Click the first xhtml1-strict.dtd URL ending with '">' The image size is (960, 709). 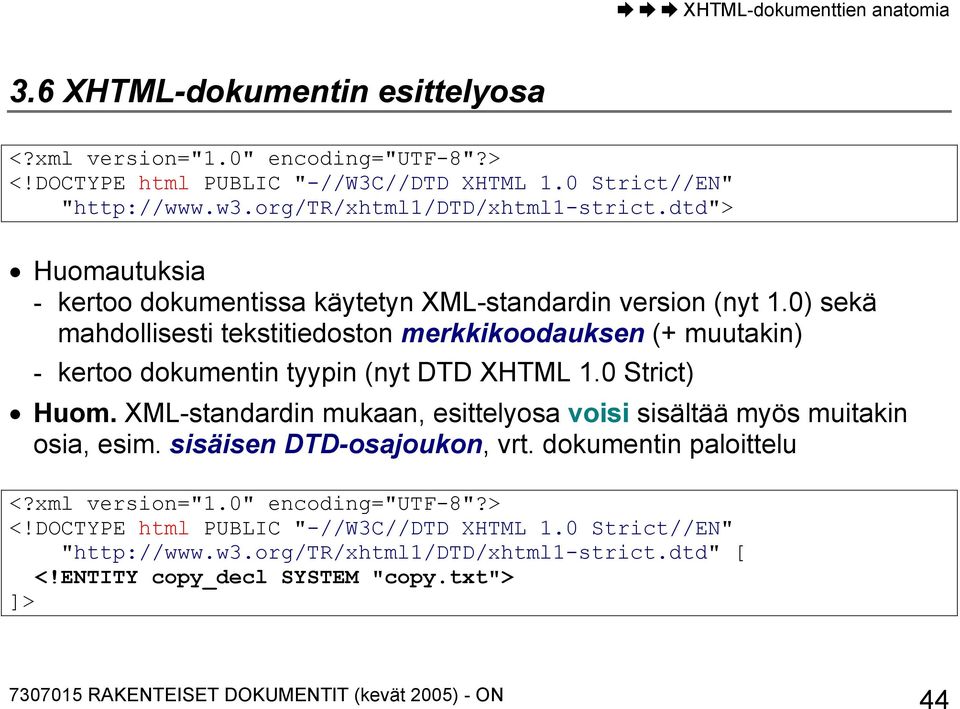397,208
